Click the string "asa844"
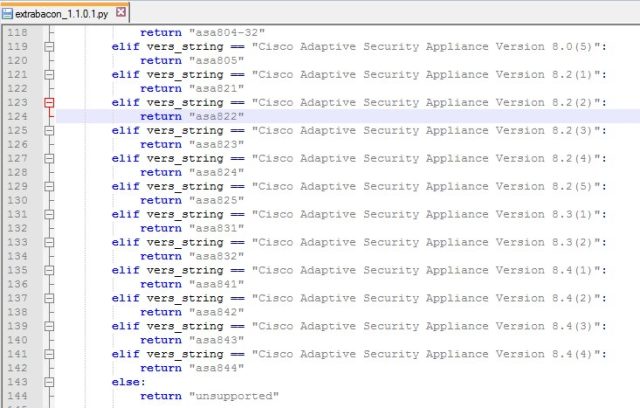The height and width of the screenshot is (408, 640). tap(216, 368)
